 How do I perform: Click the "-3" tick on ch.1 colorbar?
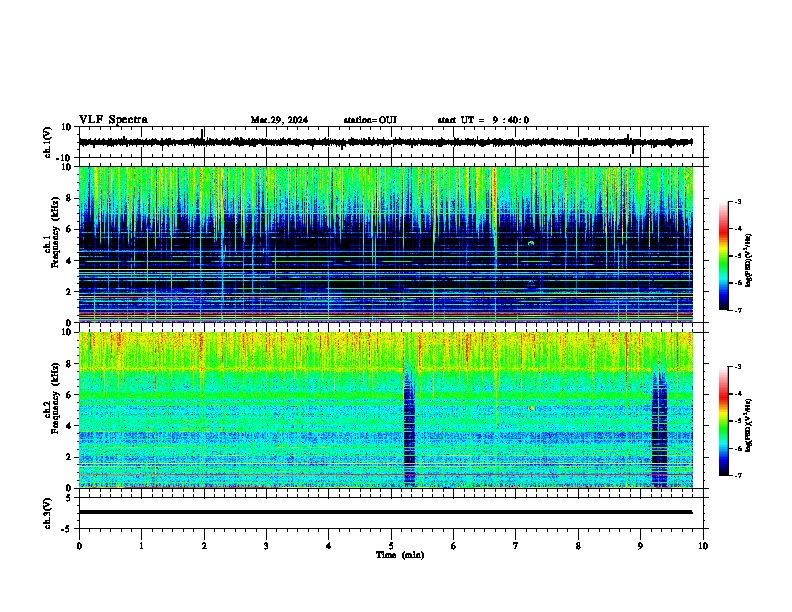point(737,202)
